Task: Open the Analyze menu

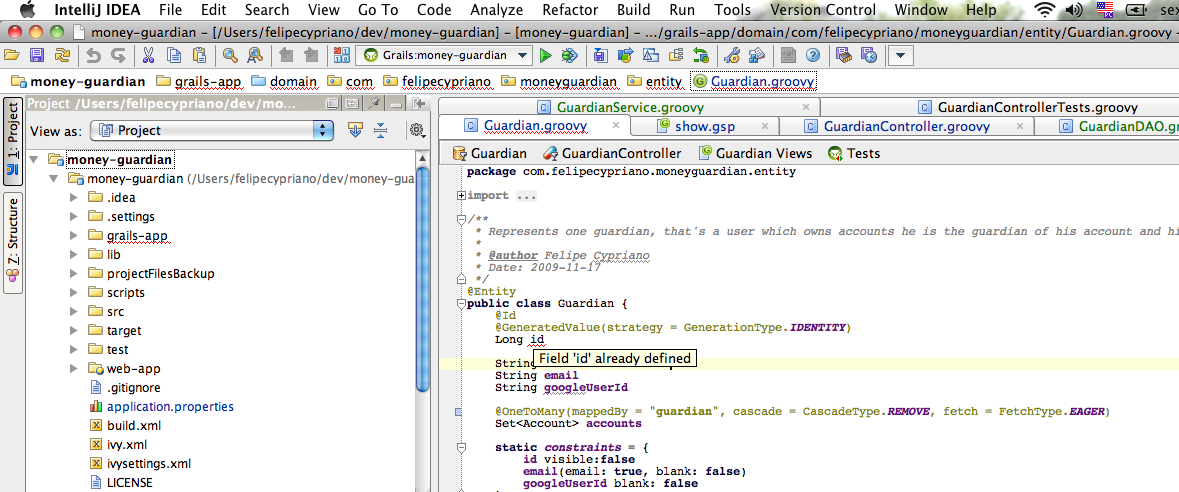Action: click(x=496, y=10)
